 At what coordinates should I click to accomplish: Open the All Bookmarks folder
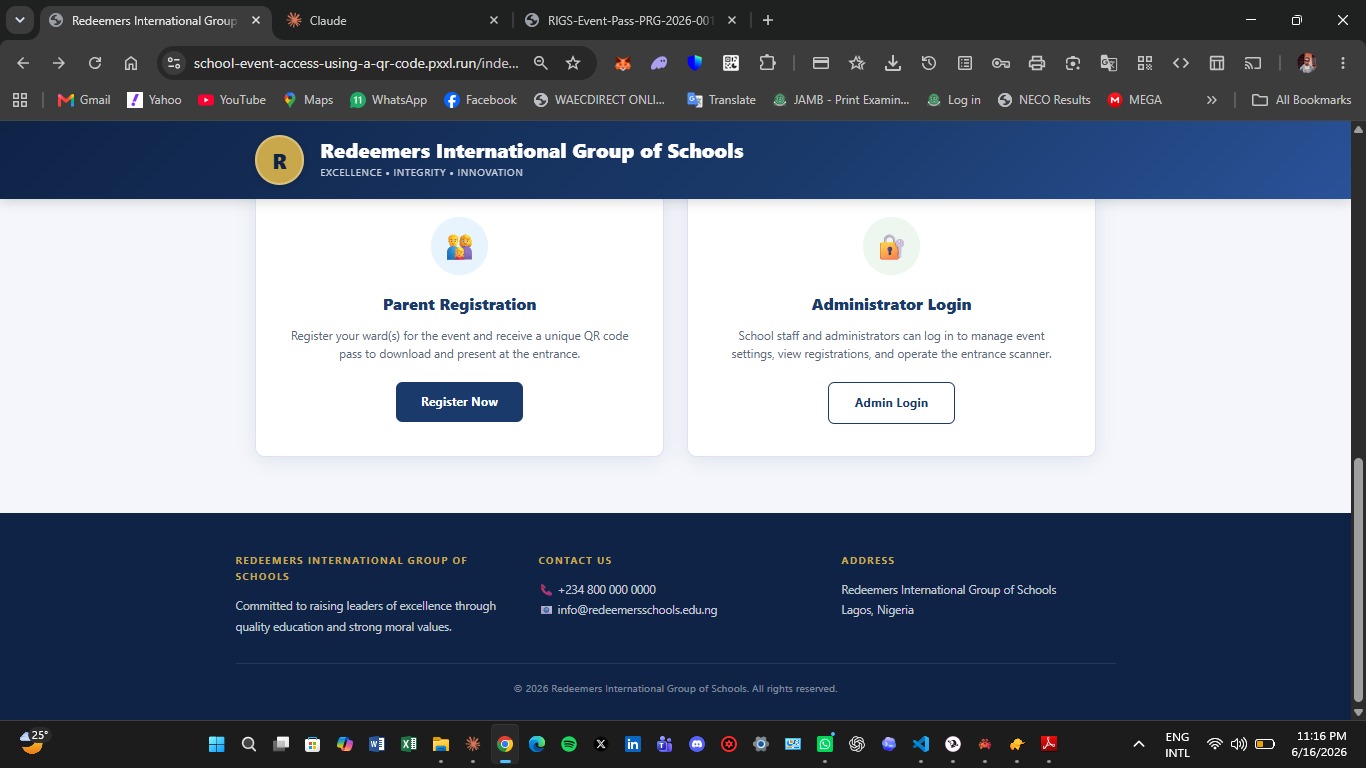(x=1301, y=100)
